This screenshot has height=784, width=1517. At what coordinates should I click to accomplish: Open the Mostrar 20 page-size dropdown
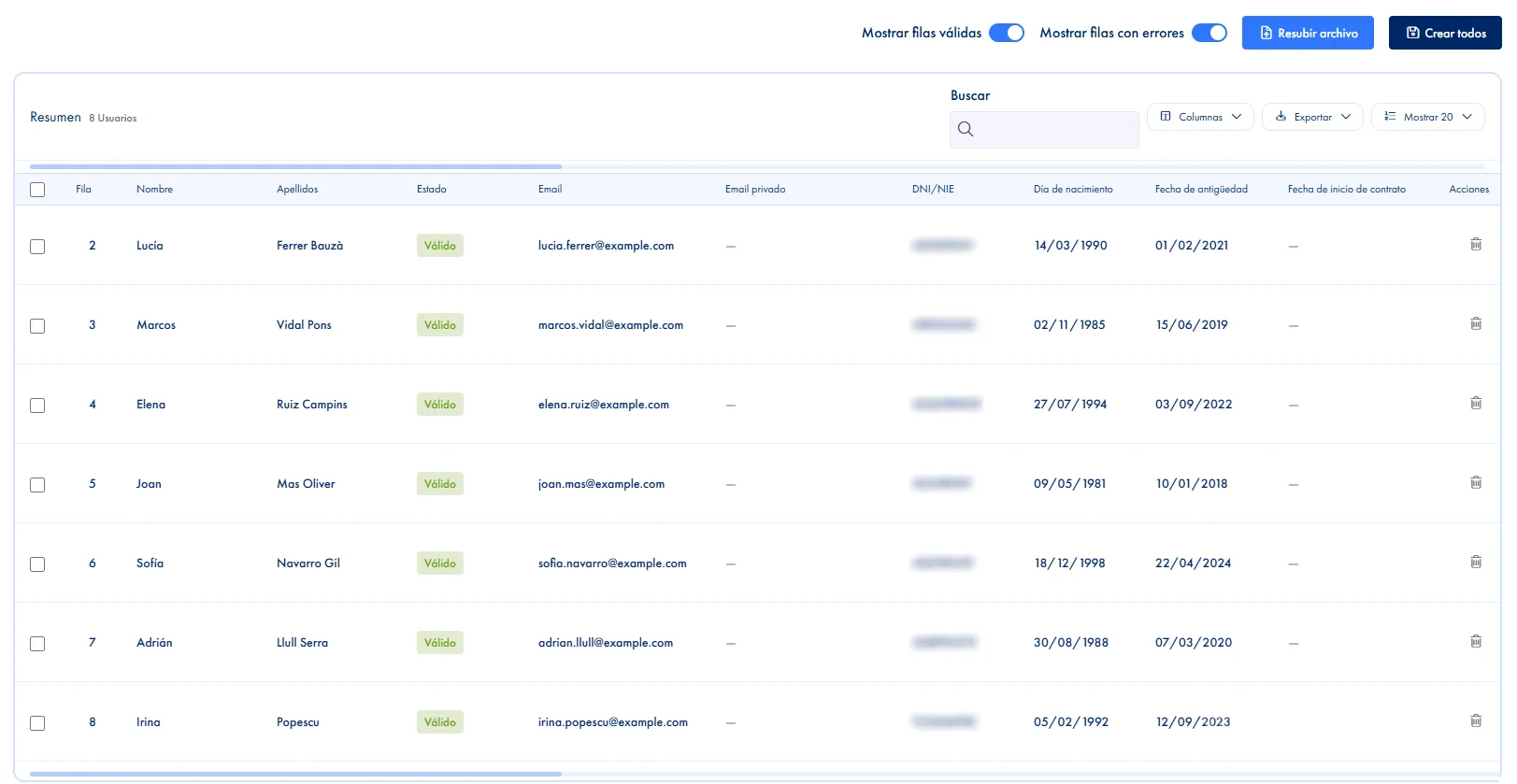1427,117
